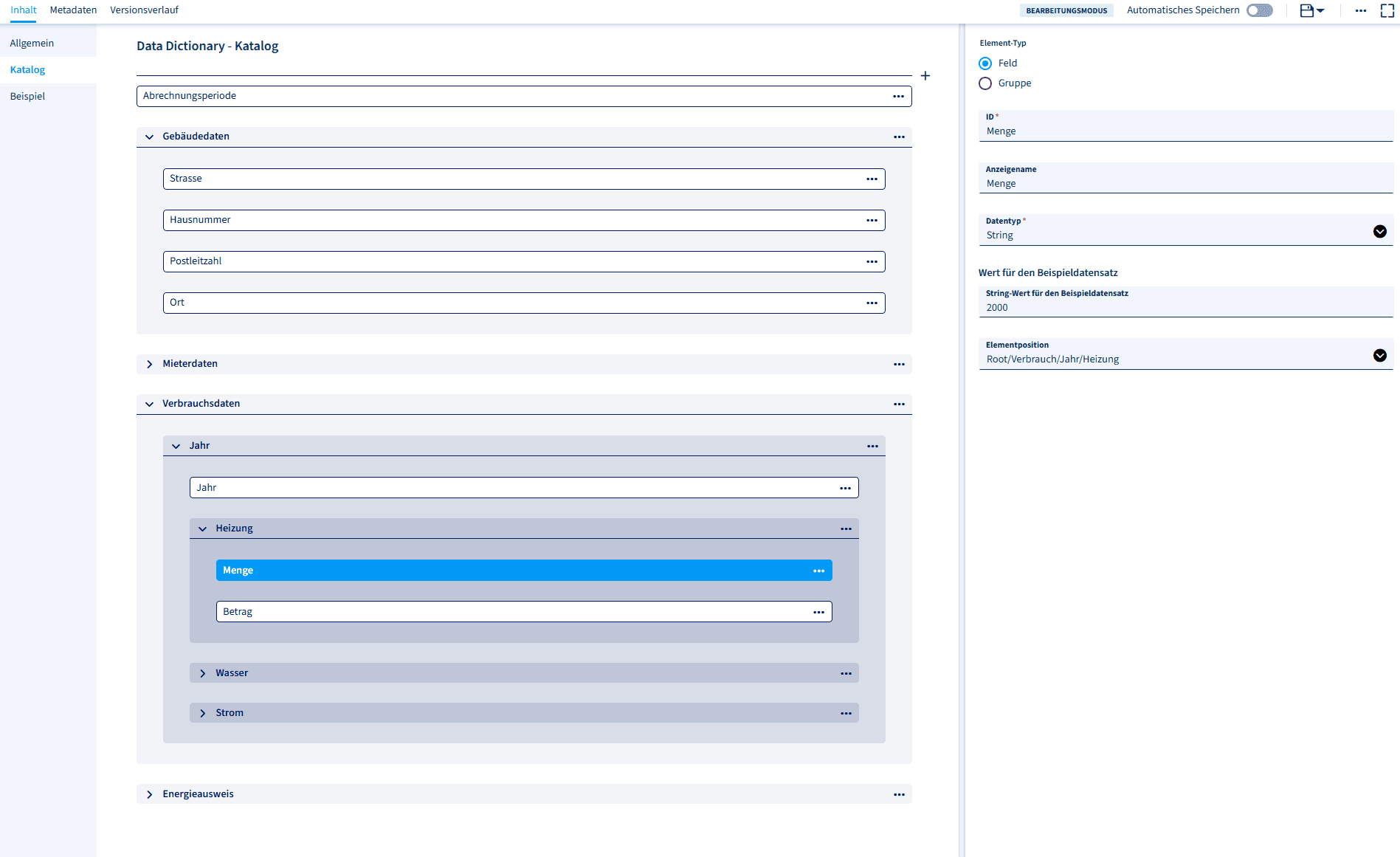
Task: Select the Betrag field row
Action: [x=524, y=612]
